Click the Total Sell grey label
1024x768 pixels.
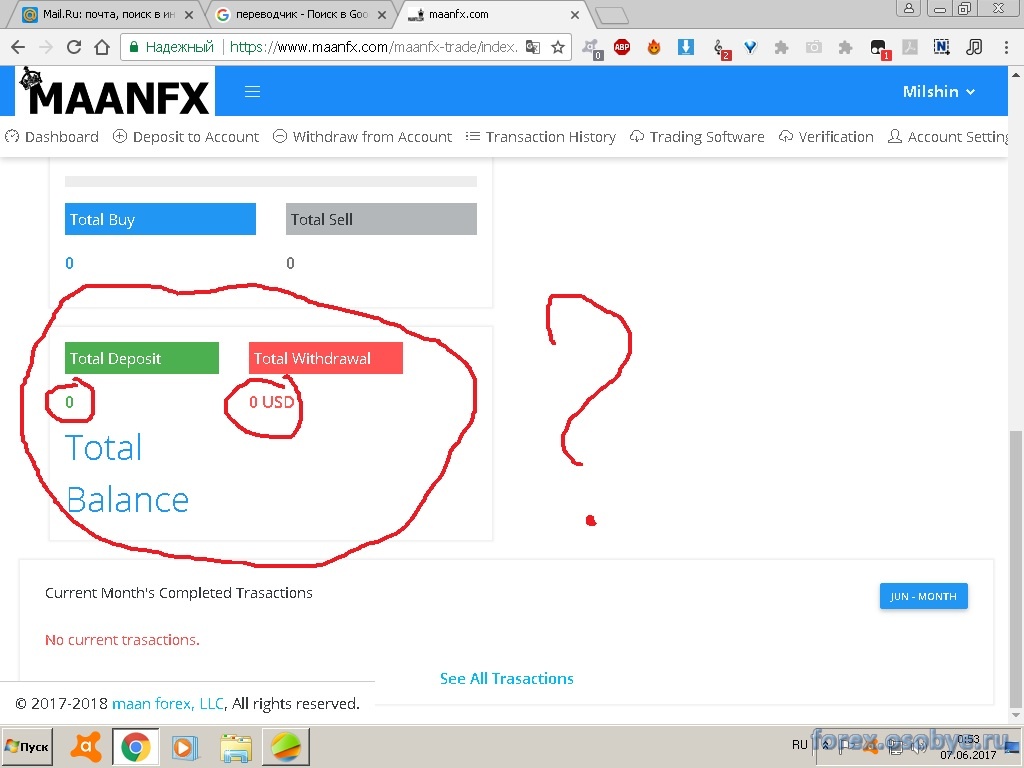pos(381,219)
